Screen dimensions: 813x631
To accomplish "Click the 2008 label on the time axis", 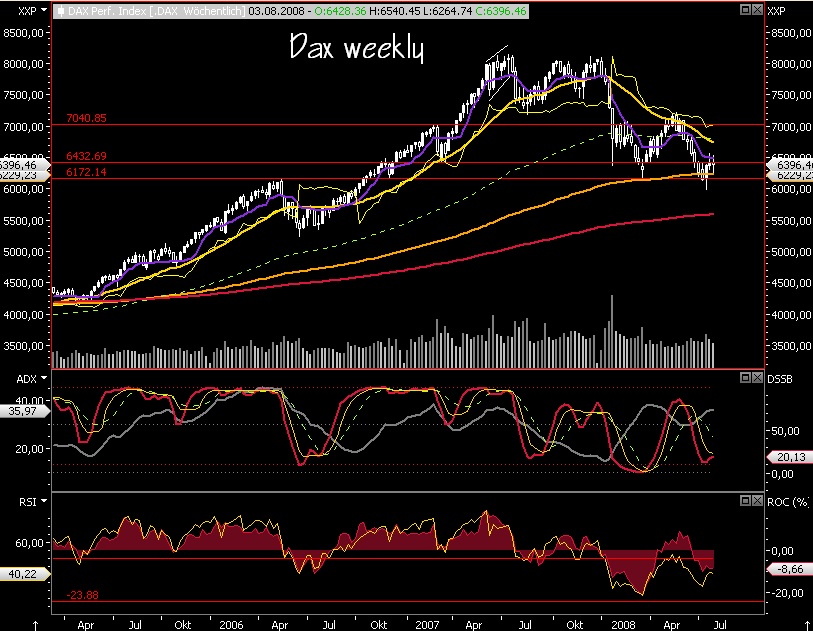I will pos(623,625).
